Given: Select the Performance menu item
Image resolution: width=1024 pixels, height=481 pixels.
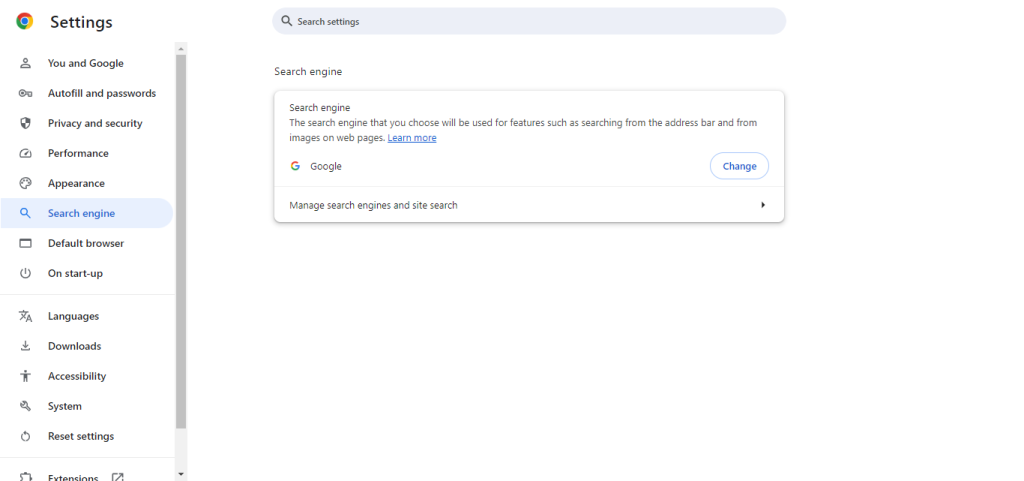Looking at the screenshot, I should click(86, 153).
